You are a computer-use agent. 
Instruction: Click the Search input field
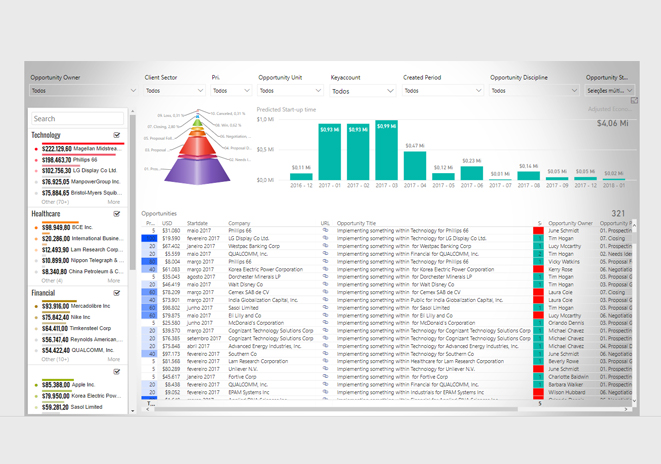[x=78, y=118]
